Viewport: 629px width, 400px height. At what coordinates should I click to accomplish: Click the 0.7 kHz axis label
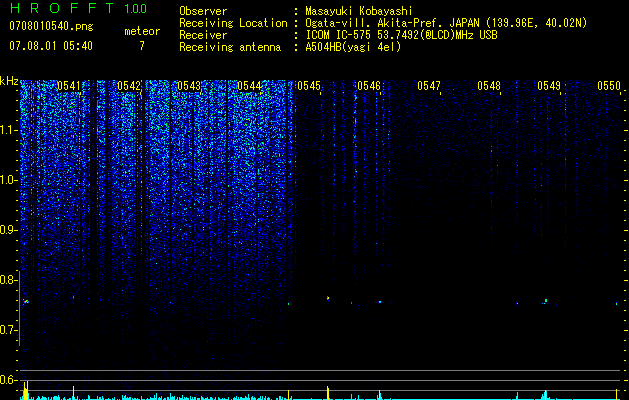(x=8, y=330)
